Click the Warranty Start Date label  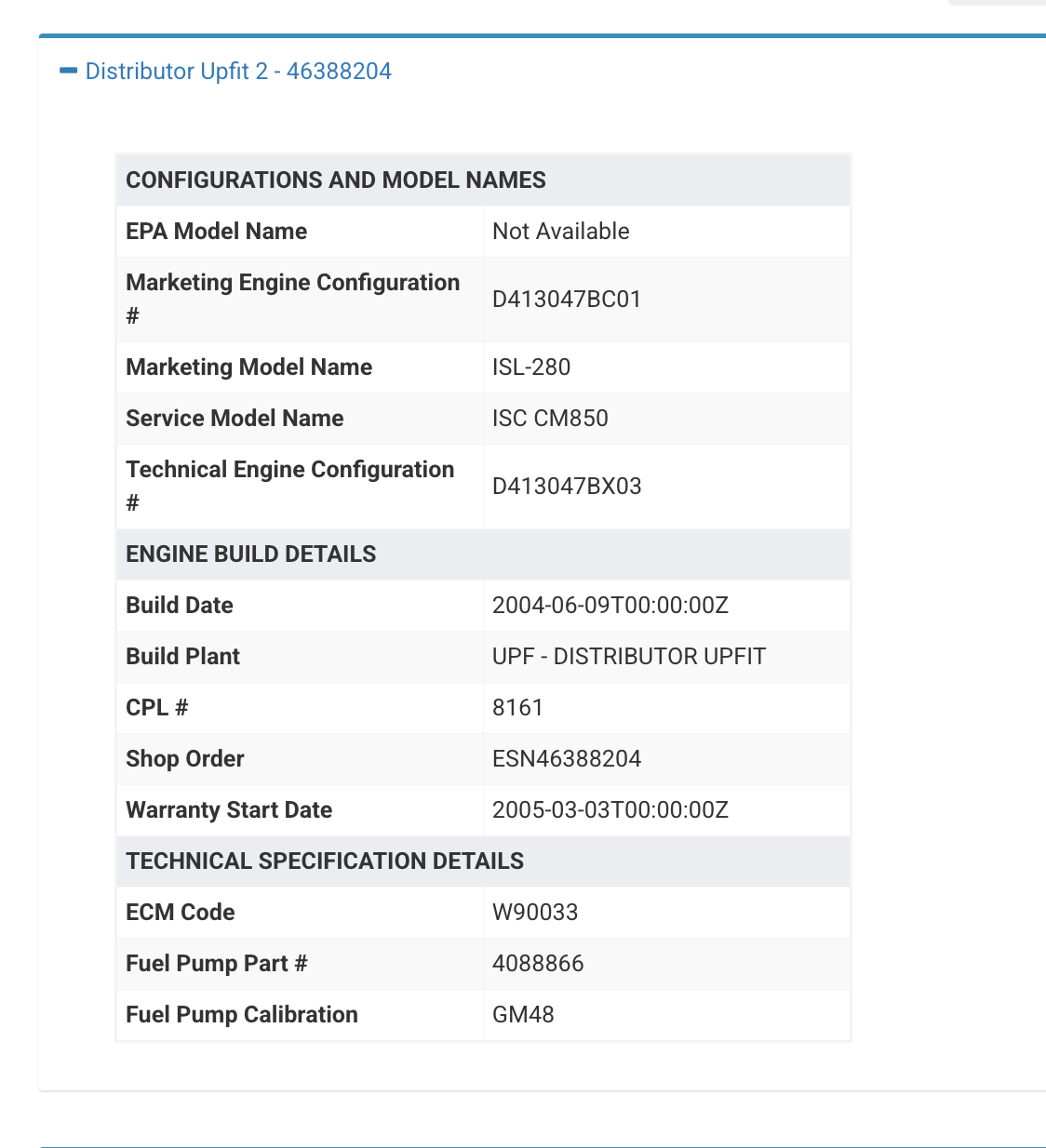(229, 810)
